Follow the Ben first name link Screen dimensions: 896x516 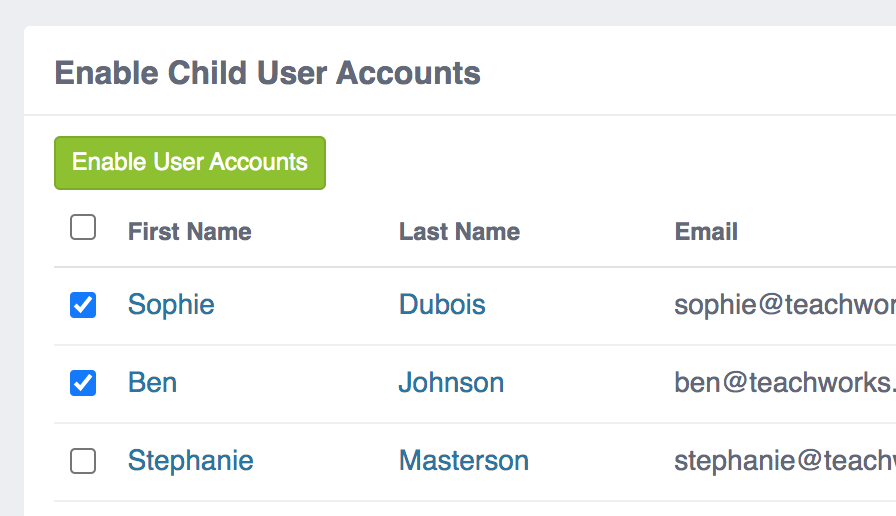coord(152,382)
